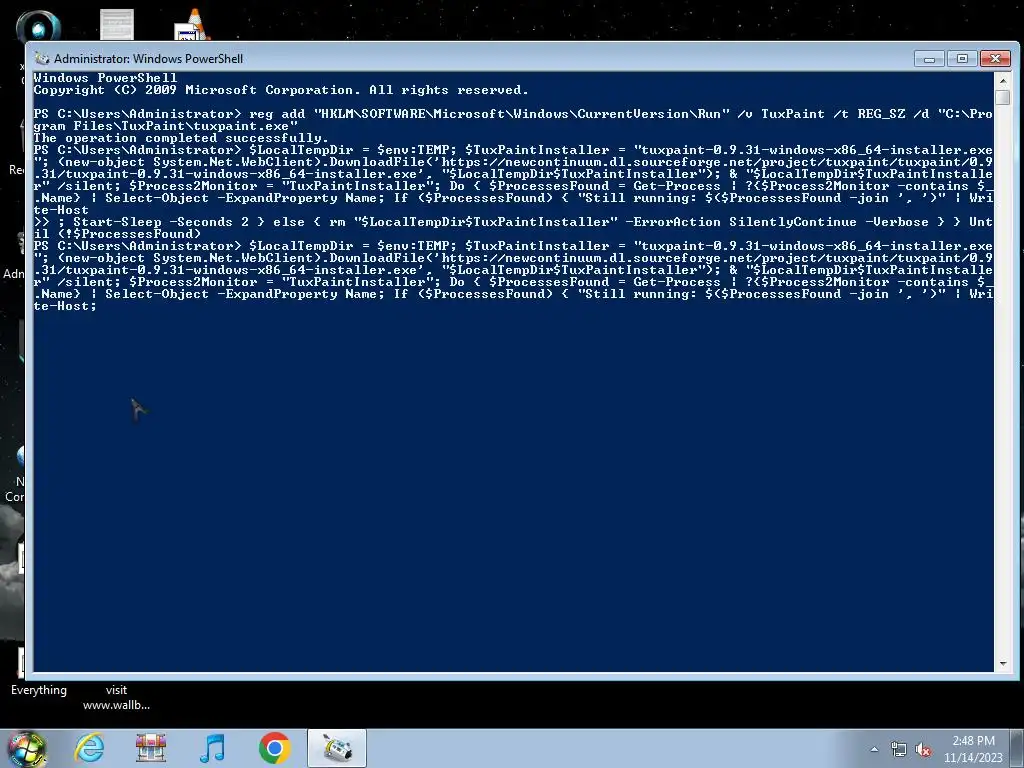Viewport: 1024px width, 768px height.
Task: Select the active PowerShell taskbar button
Action: pos(337,748)
